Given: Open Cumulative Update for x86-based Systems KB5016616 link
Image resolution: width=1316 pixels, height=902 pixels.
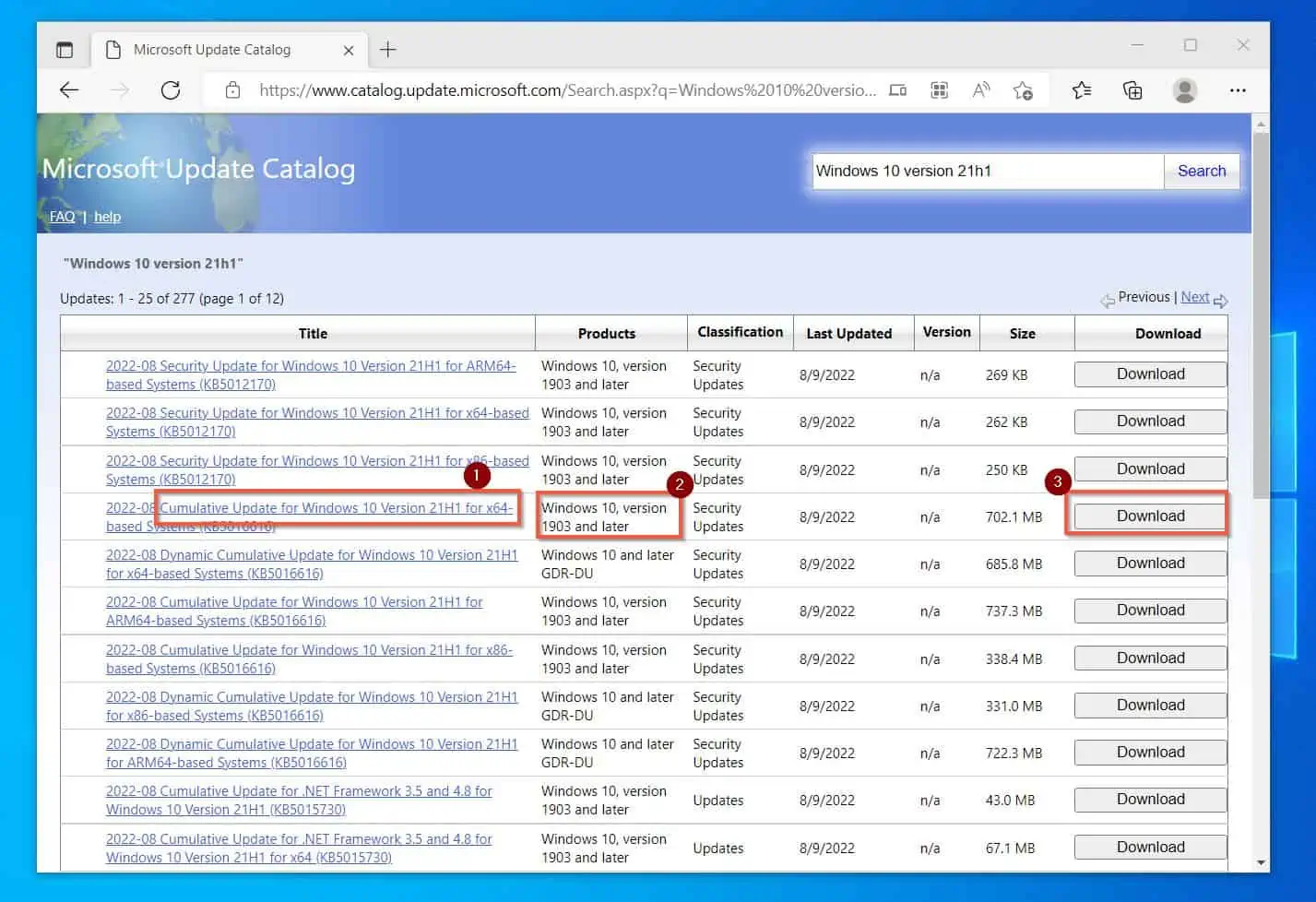Looking at the screenshot, I should point(309,659).
